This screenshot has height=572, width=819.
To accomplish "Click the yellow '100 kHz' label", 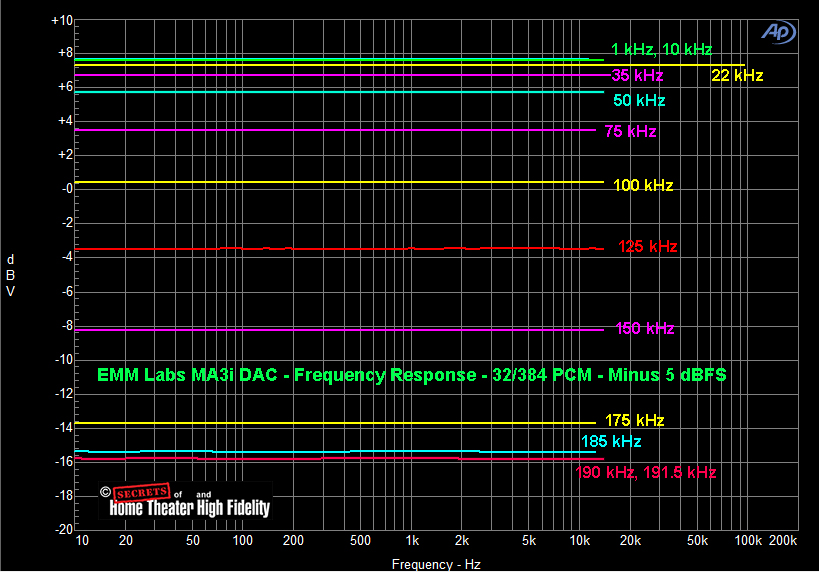I will tap(643, 185).
